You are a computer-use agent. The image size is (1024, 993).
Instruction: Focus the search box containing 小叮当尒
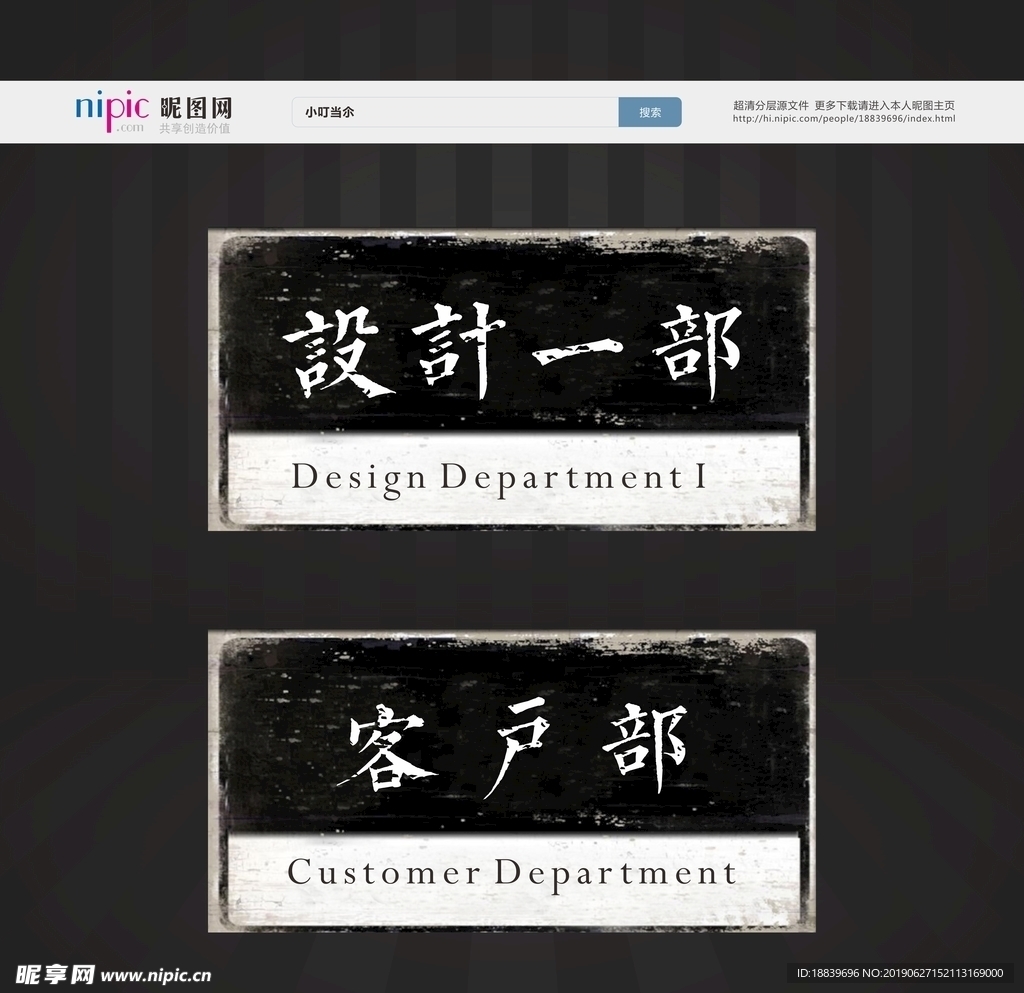click(x=455, y=112)
